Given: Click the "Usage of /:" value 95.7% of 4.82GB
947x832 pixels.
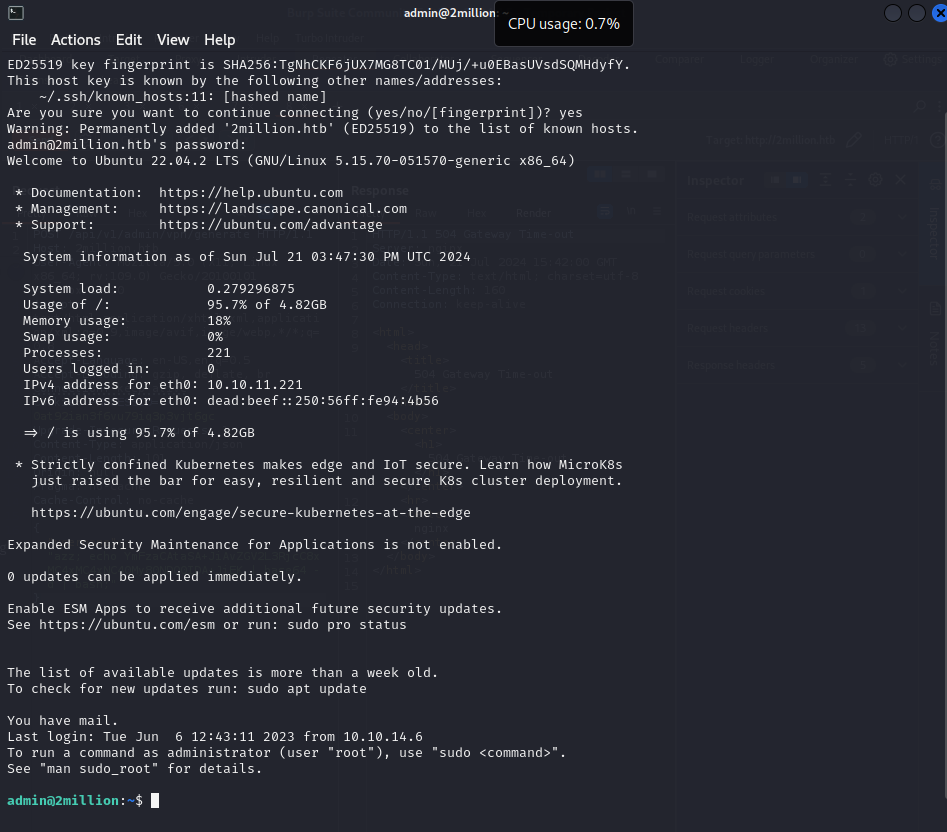Looking at the screenshot, I should (267, 305).
